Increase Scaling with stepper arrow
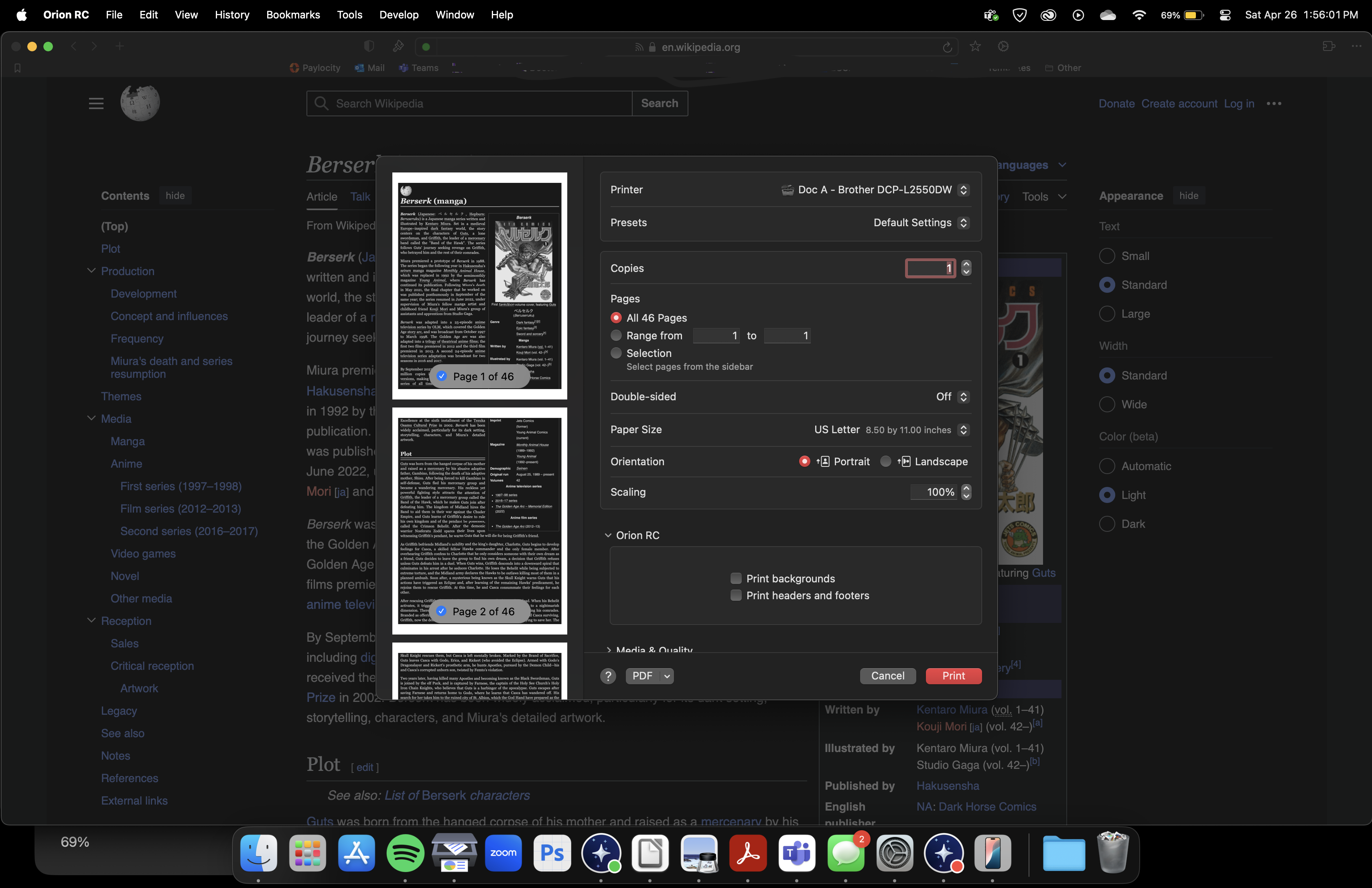1372x888 pixels. click(966, 488)
